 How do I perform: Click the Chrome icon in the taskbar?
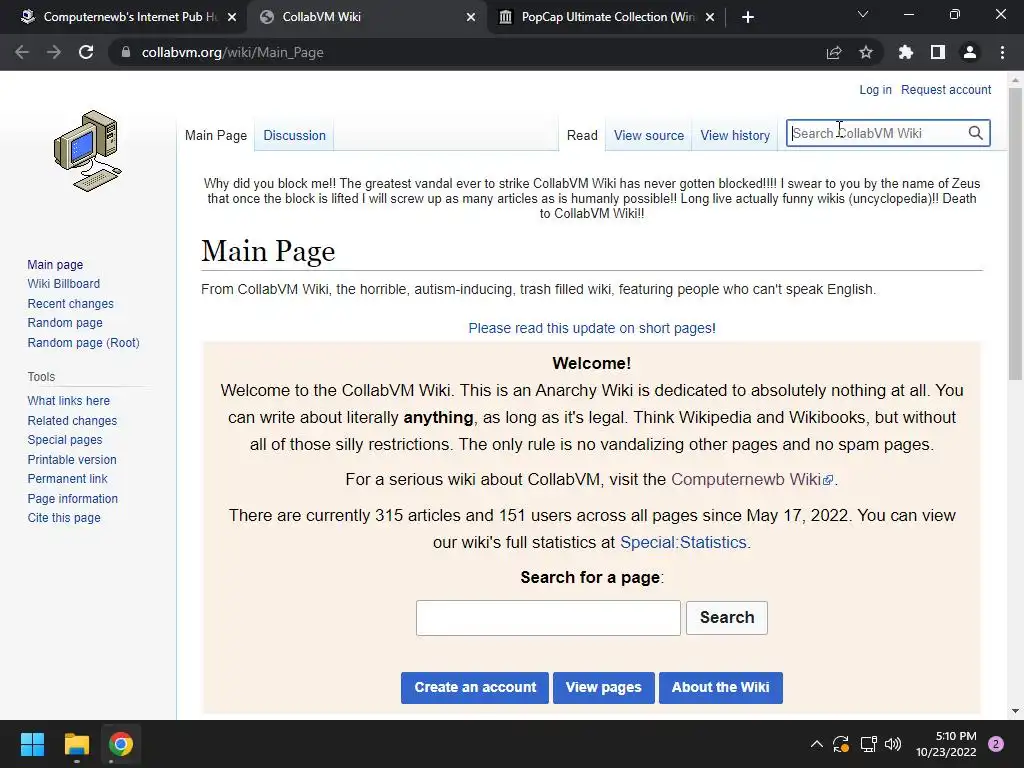click(121, 744)
